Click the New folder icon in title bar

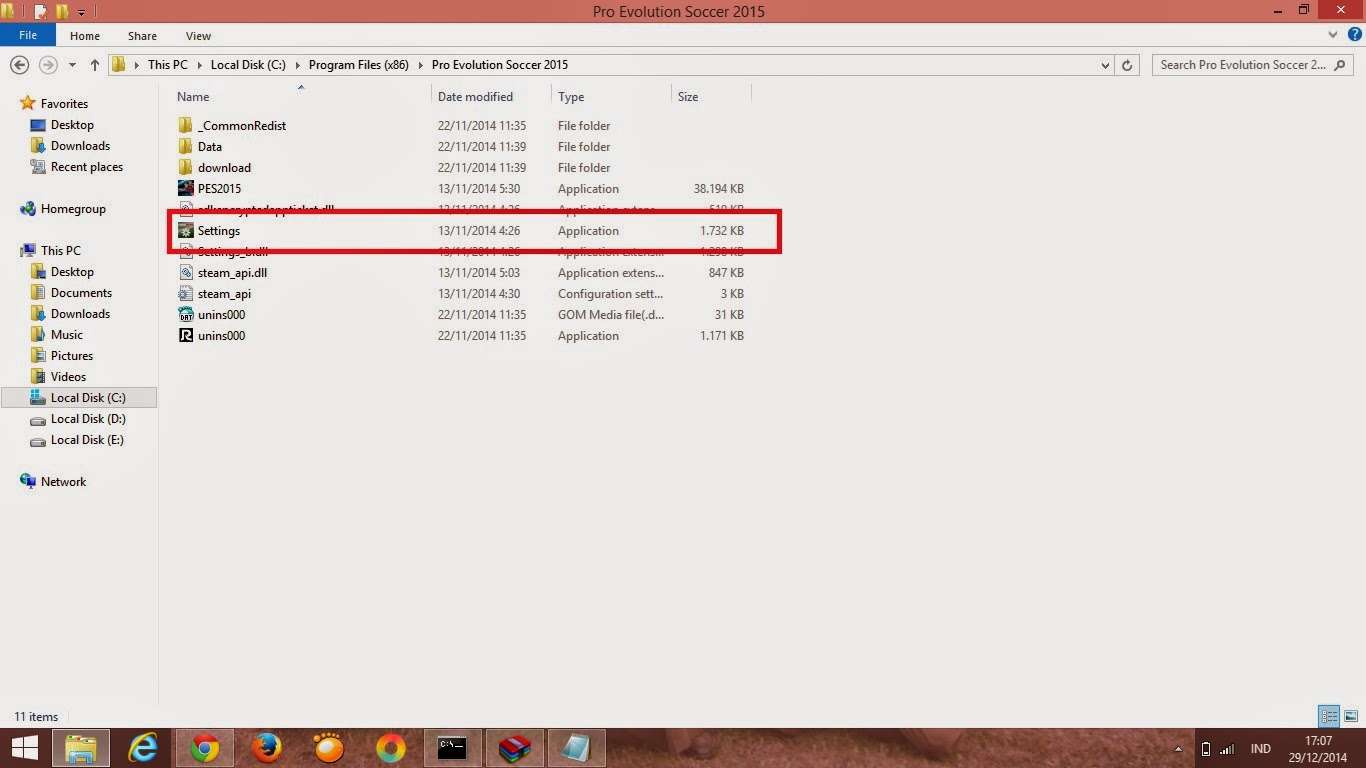(62, 12)
